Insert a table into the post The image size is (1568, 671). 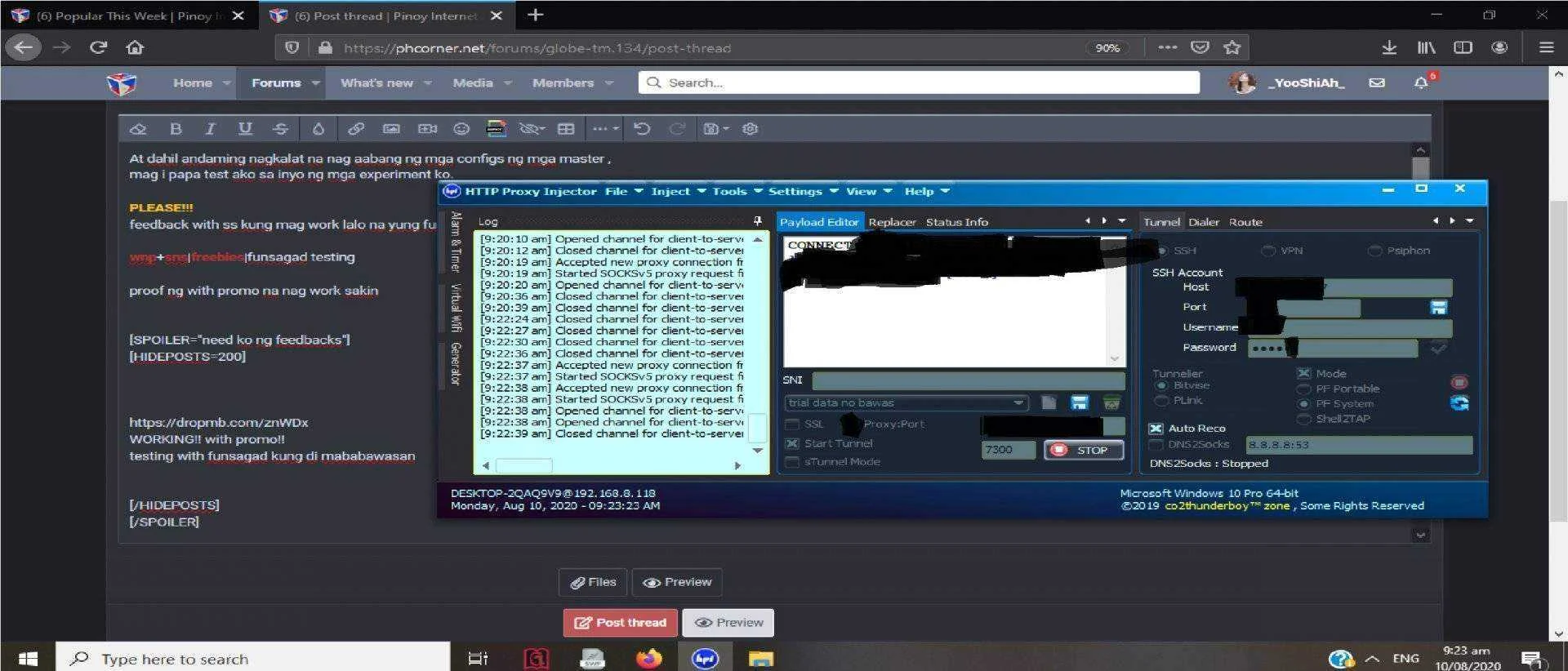pos(566,129)
